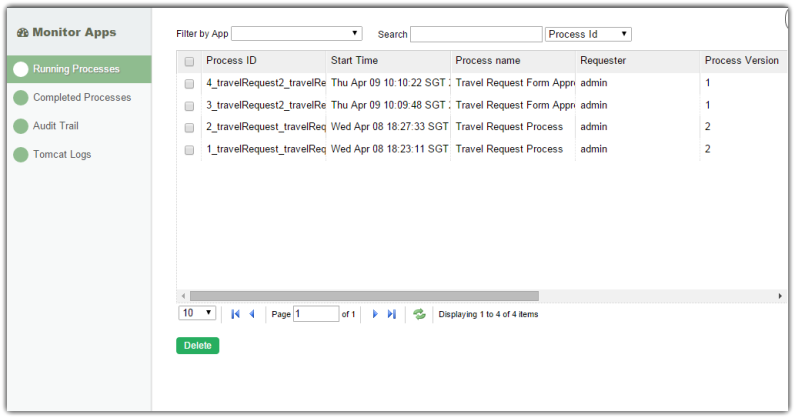This screenshot has height=418, width=795.
Task: Click previous page arrow icon
Action: 252,314
